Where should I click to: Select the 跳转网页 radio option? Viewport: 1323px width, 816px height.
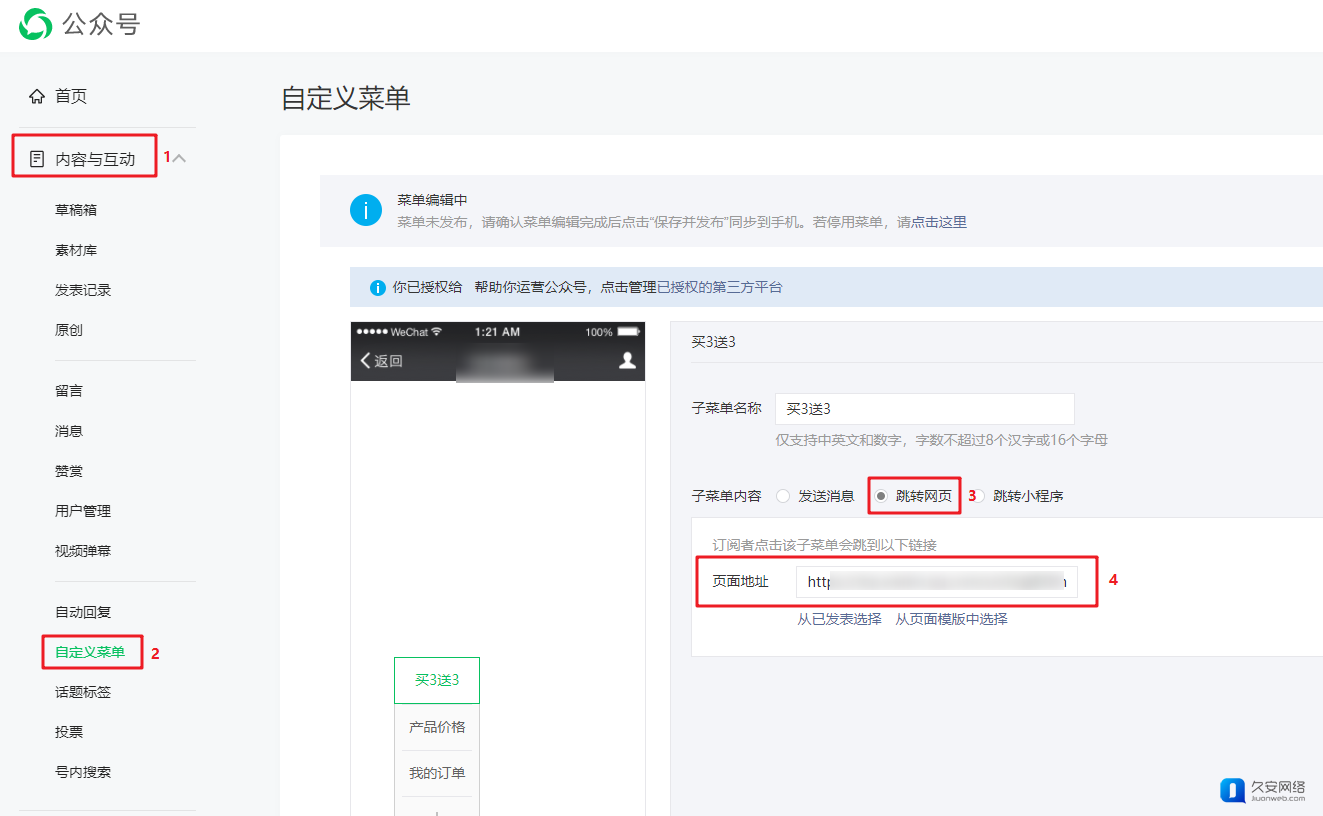click(x=881, y=496)
